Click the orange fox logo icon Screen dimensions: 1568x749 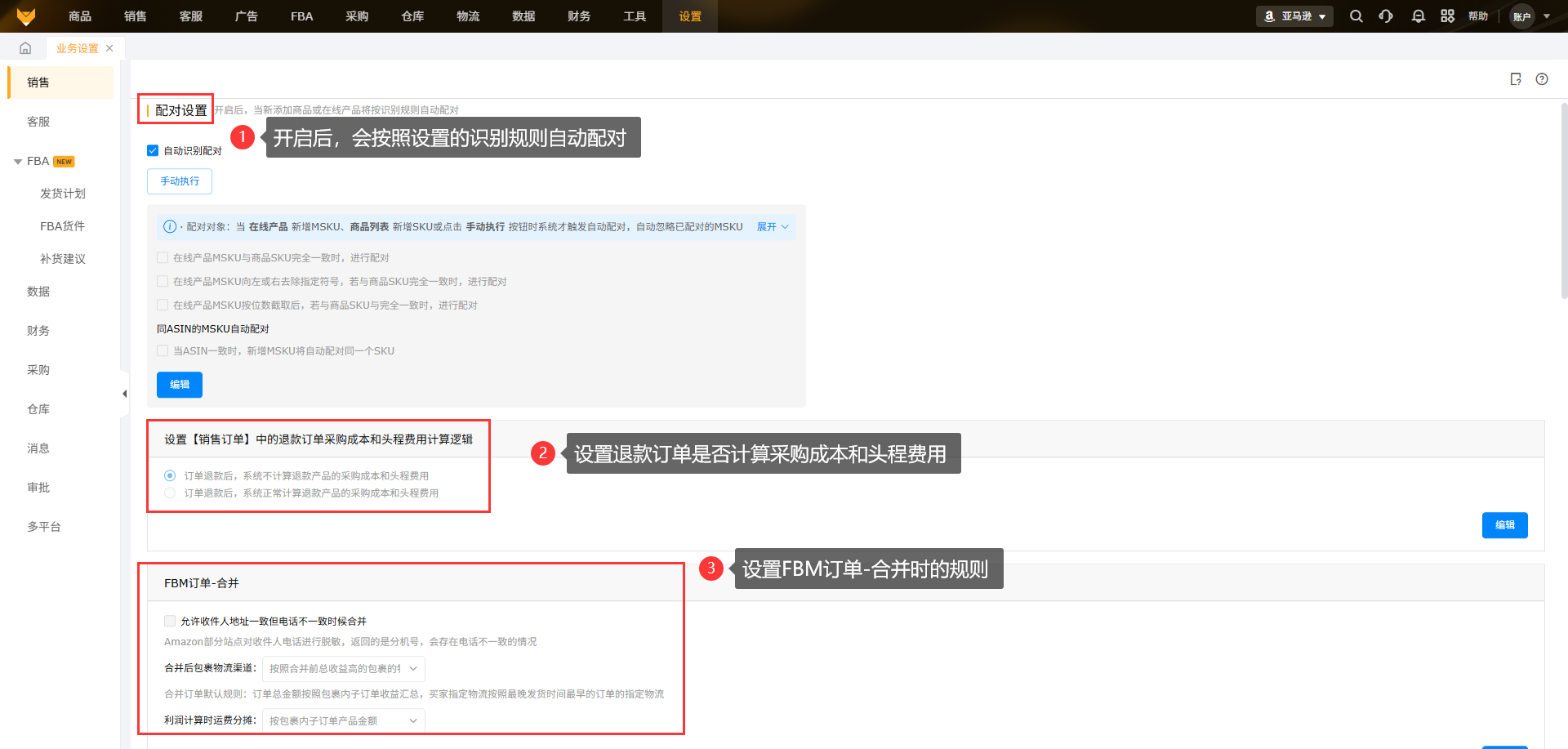tap(26, 16)
